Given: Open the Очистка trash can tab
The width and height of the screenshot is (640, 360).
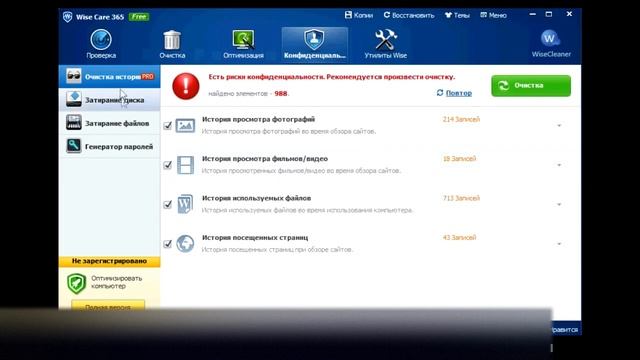Looking at the screenshot, I should pos(172,44).
